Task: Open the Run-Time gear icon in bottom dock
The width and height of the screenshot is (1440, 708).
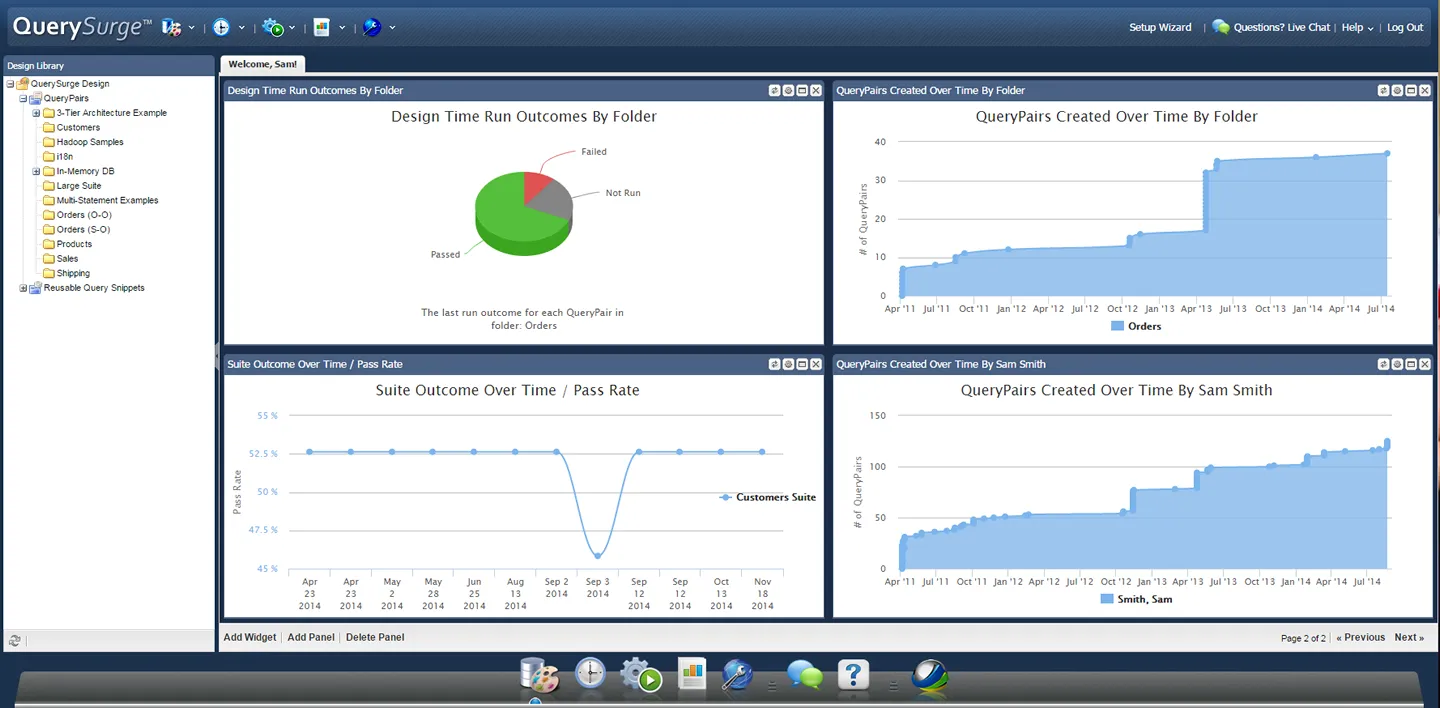Action: click(x=642, y=676)
